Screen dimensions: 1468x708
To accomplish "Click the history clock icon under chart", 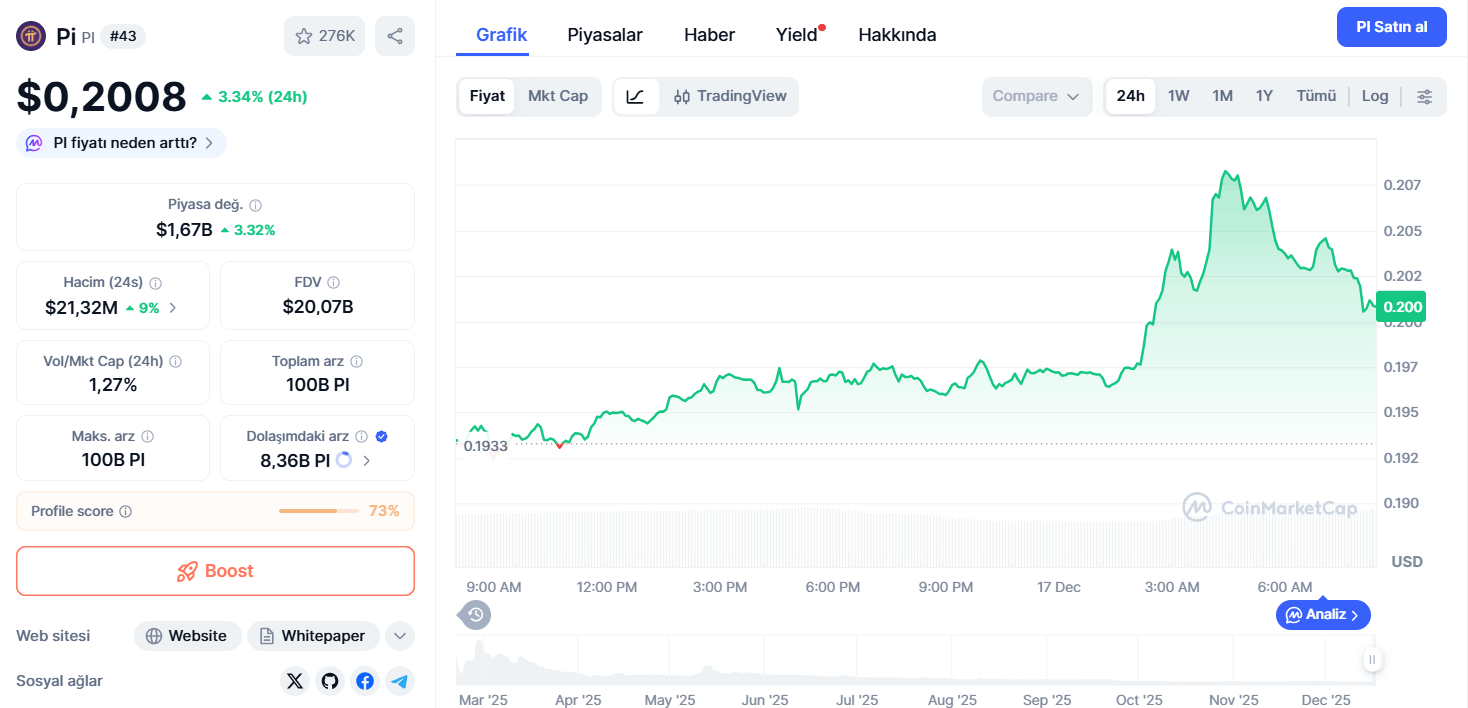I will click(x=476, y=614).
